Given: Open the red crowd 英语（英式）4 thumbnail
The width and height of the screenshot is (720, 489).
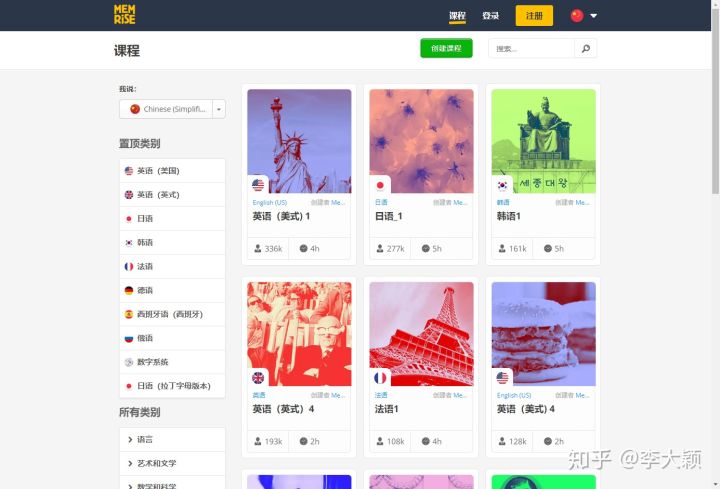Looking at the screenshot, I should (x=299, y=334).
